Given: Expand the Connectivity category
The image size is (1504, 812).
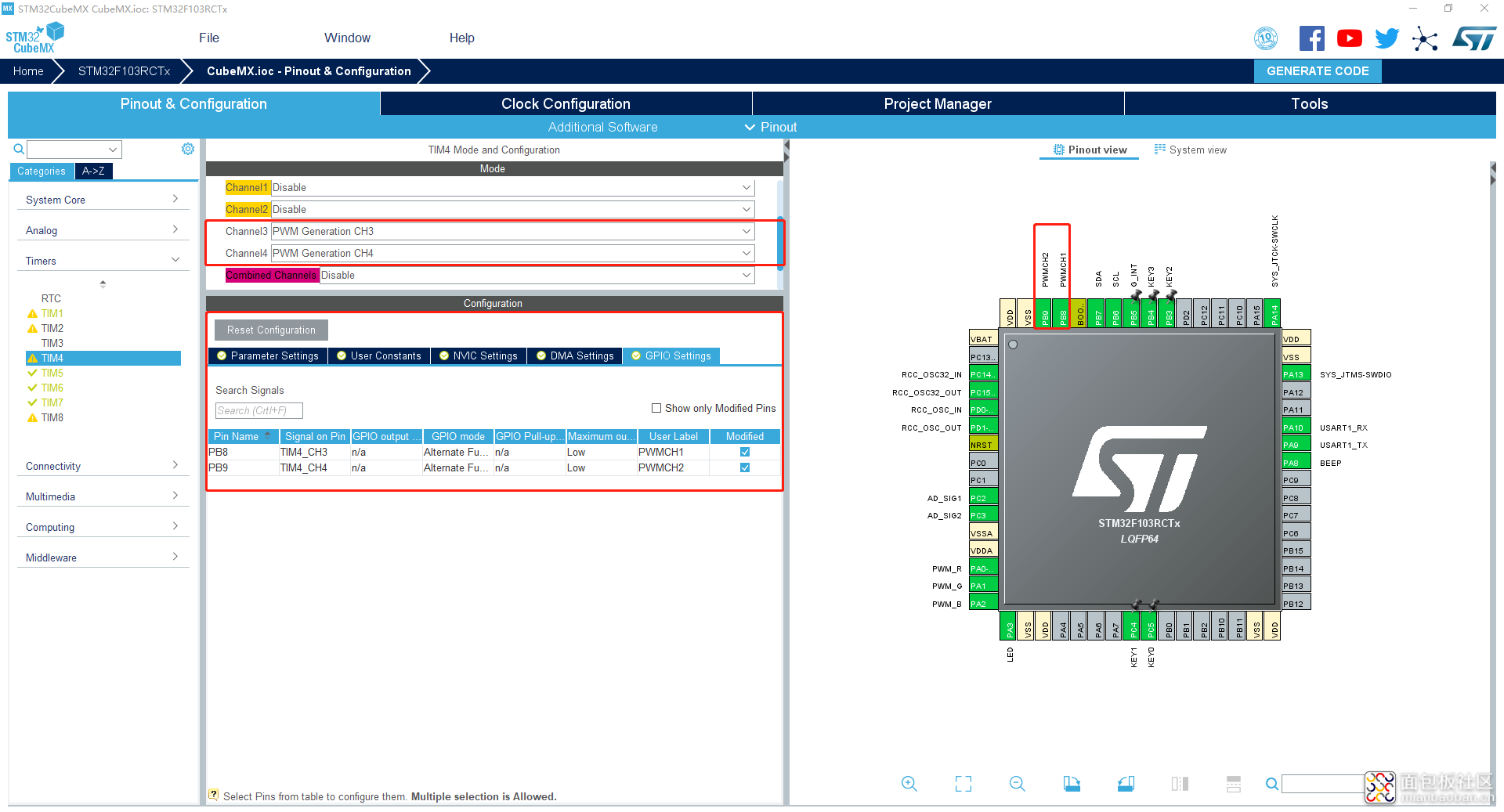Looking at the screenshot, I should point(103,466).
